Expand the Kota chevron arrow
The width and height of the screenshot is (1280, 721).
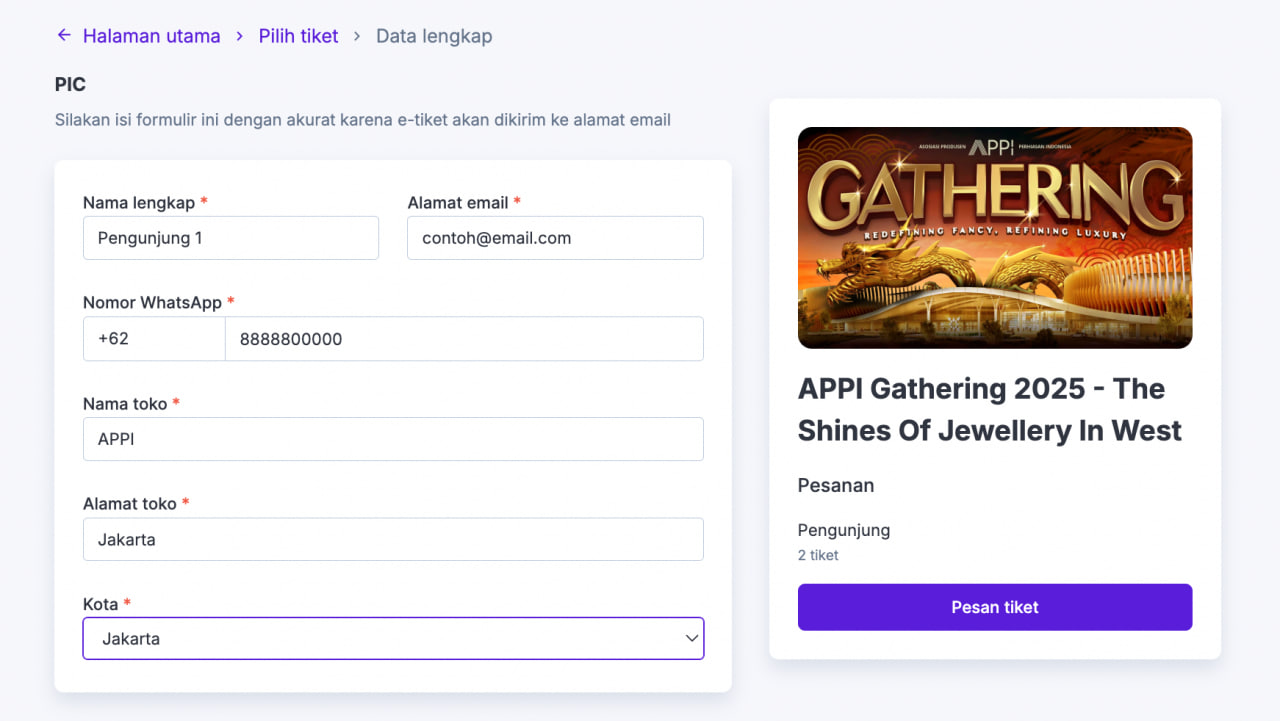tap(691, 638)
